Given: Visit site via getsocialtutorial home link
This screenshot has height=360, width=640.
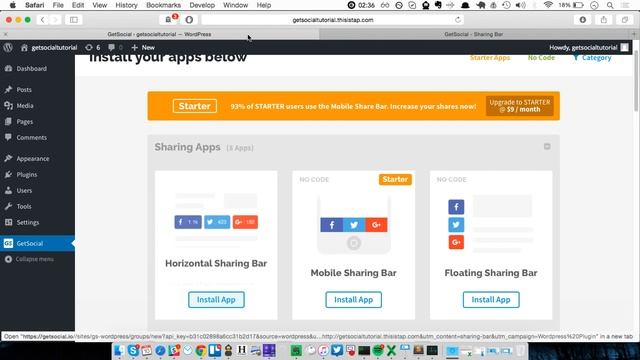Looking at the screenshot, I should pos(49,47).
